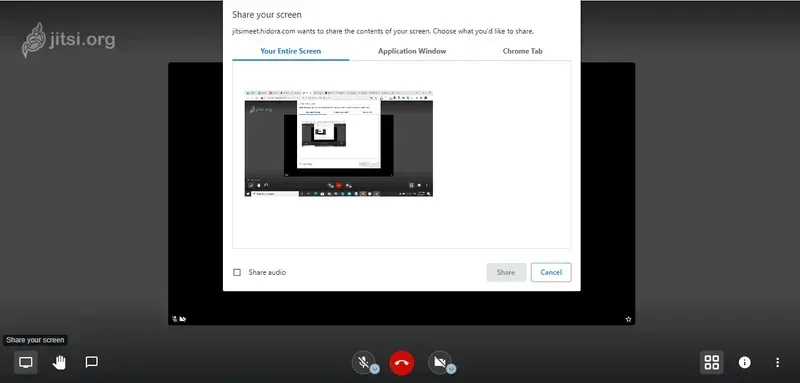800x383 pixels.
Task: Click the Share your screen monitor icon
Action: point(26,362)
